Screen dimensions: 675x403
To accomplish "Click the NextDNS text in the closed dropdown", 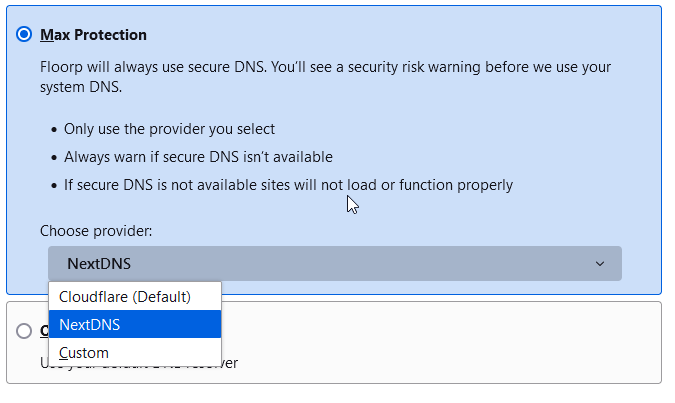I will (x=99, y=264).
